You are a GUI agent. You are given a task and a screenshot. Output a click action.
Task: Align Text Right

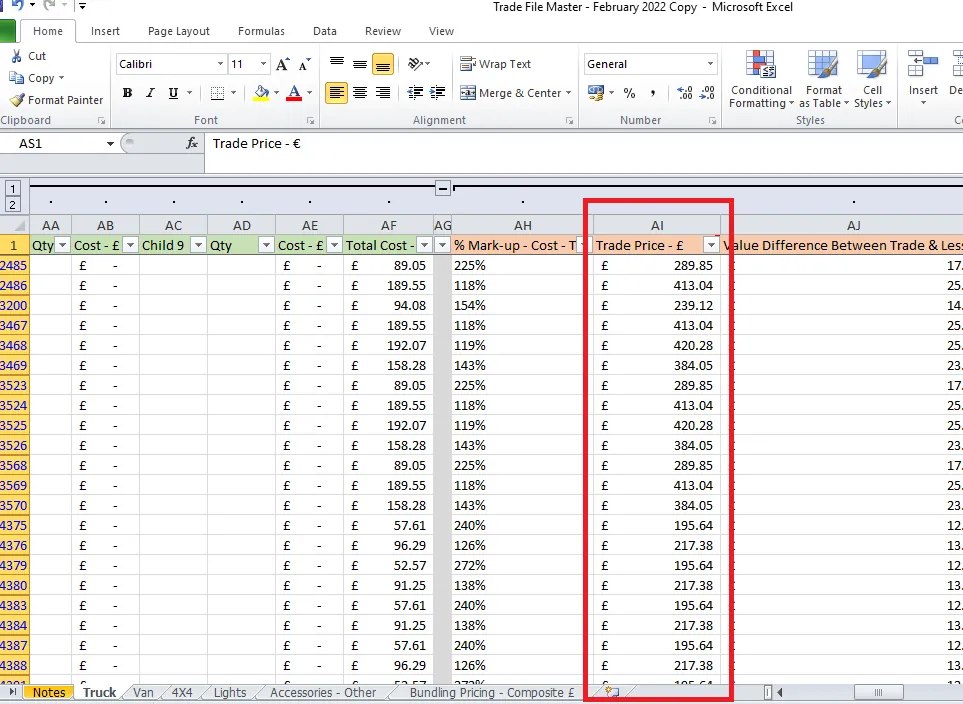pyautogui.click(x=383, y=93)
